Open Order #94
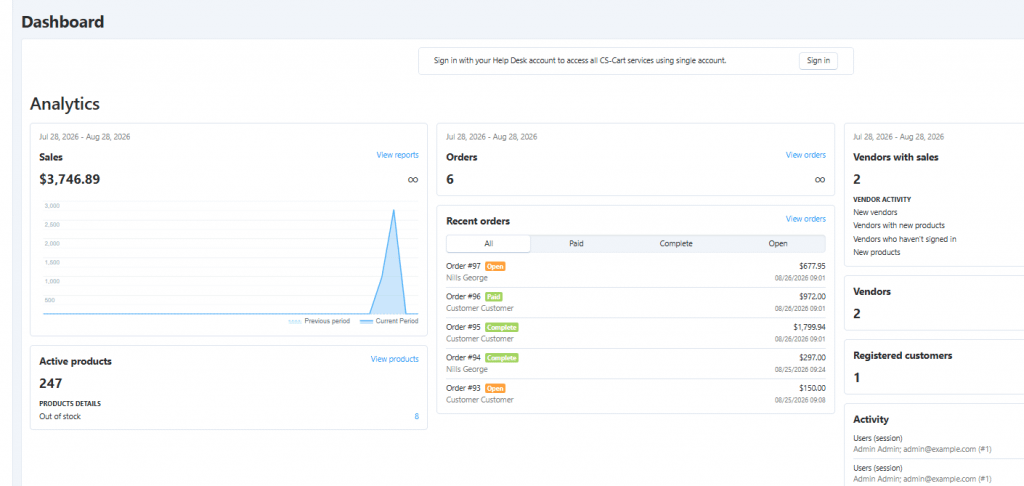This screenshot has height=486, width=1024. pyautogui.click(x=463, y=358)
